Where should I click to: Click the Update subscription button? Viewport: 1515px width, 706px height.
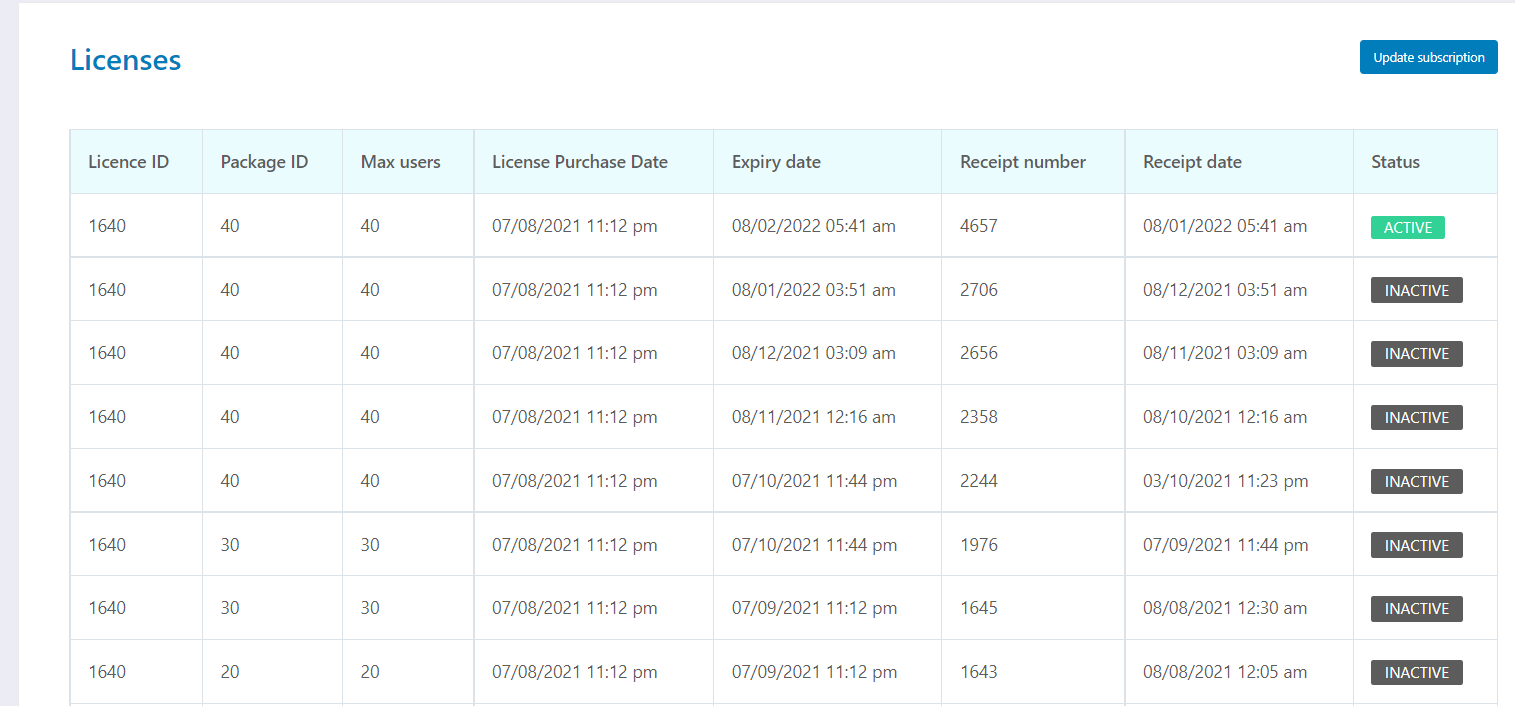(1428, 57)
